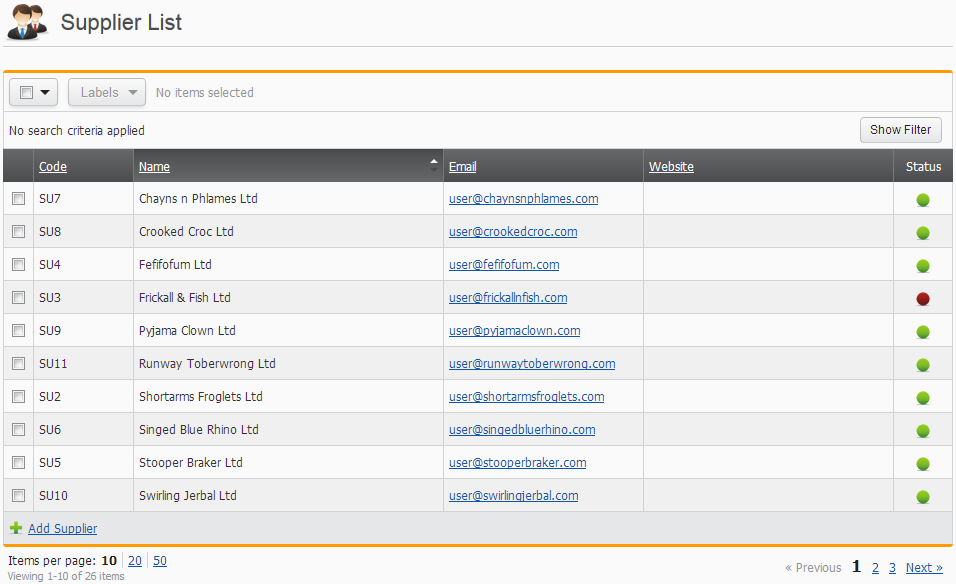Click green status dot for Crooked Croc Ltd
The image size is (956, 584).
click(923, 232)
